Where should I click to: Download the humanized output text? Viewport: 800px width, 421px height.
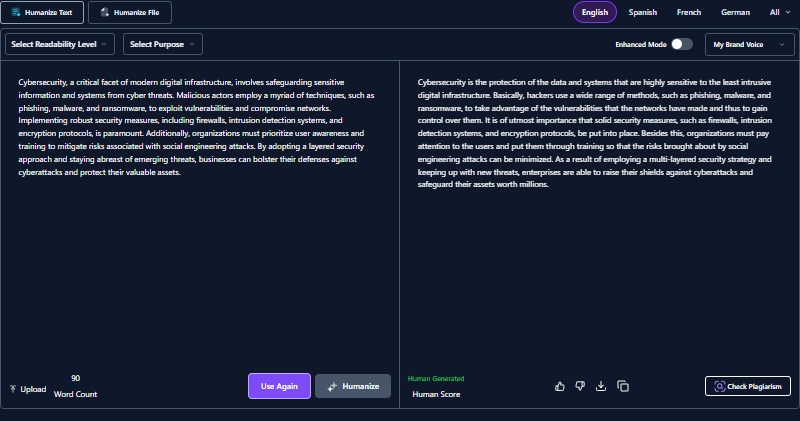pos(601,386)
